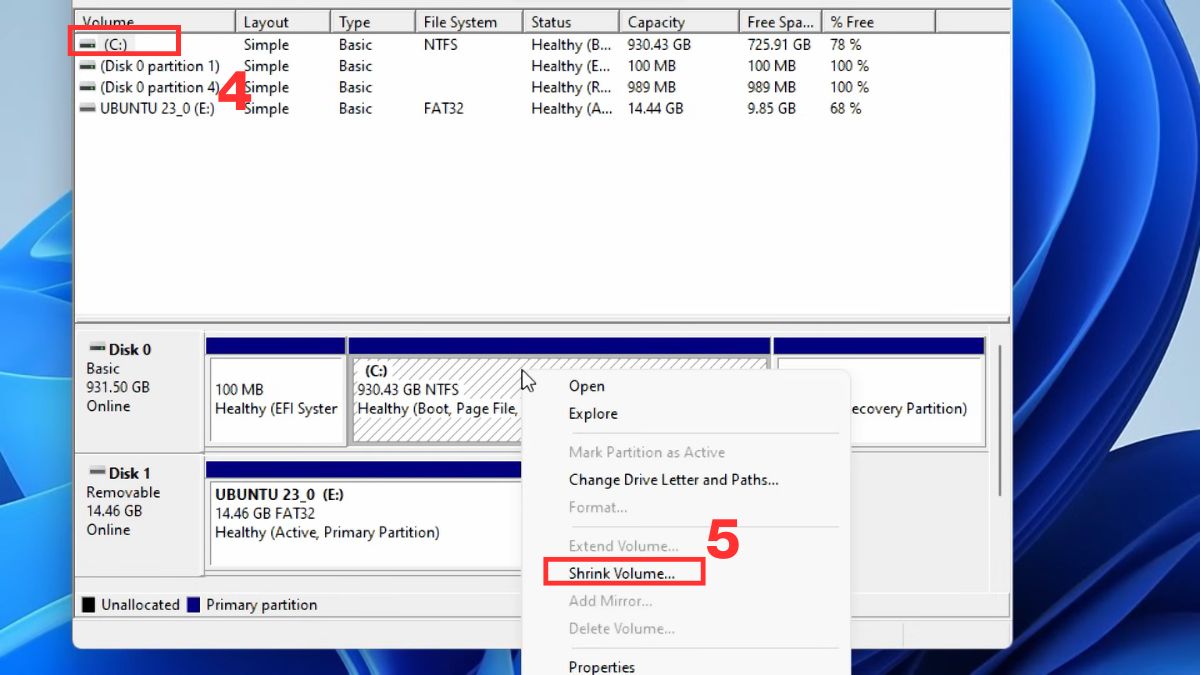This screenshot has width=1200, height=675.
Task: Click the blue Primary partition legend swatch
Action: coord(194,605)
